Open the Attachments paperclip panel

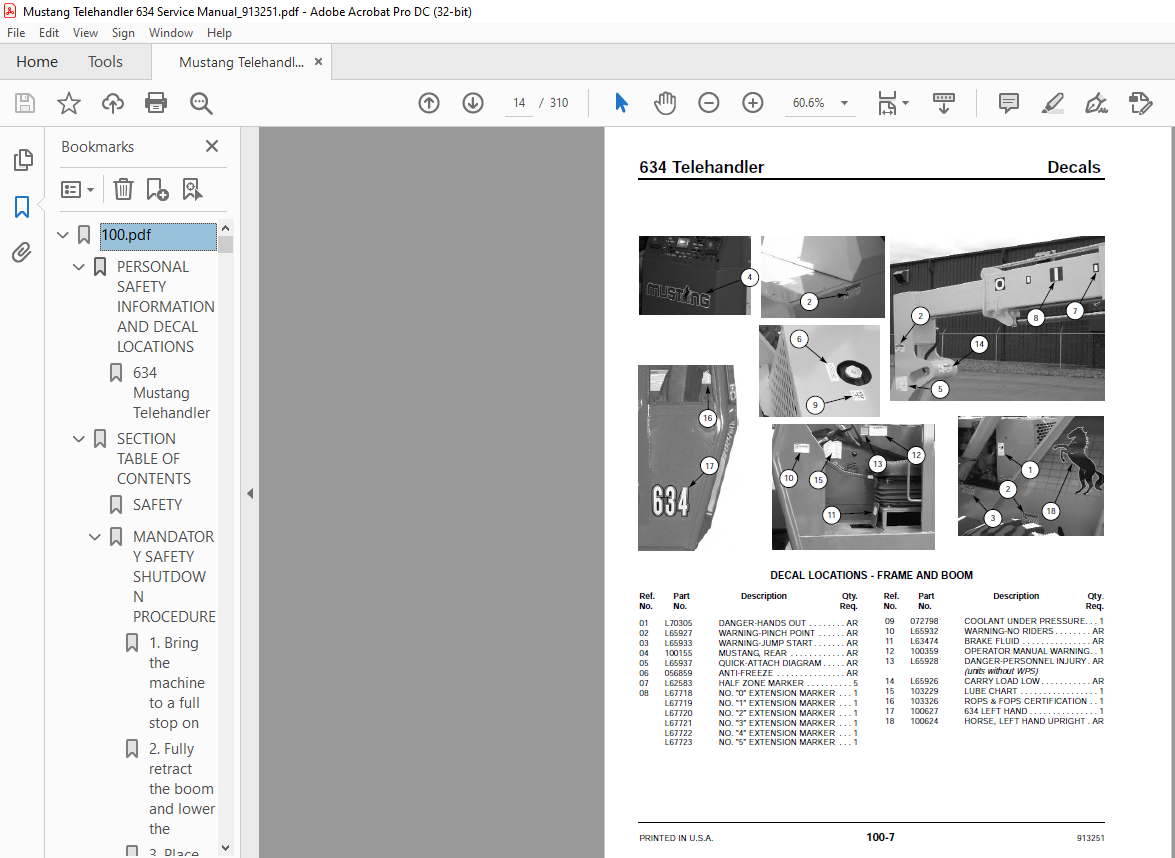click(x=22, y=253)
